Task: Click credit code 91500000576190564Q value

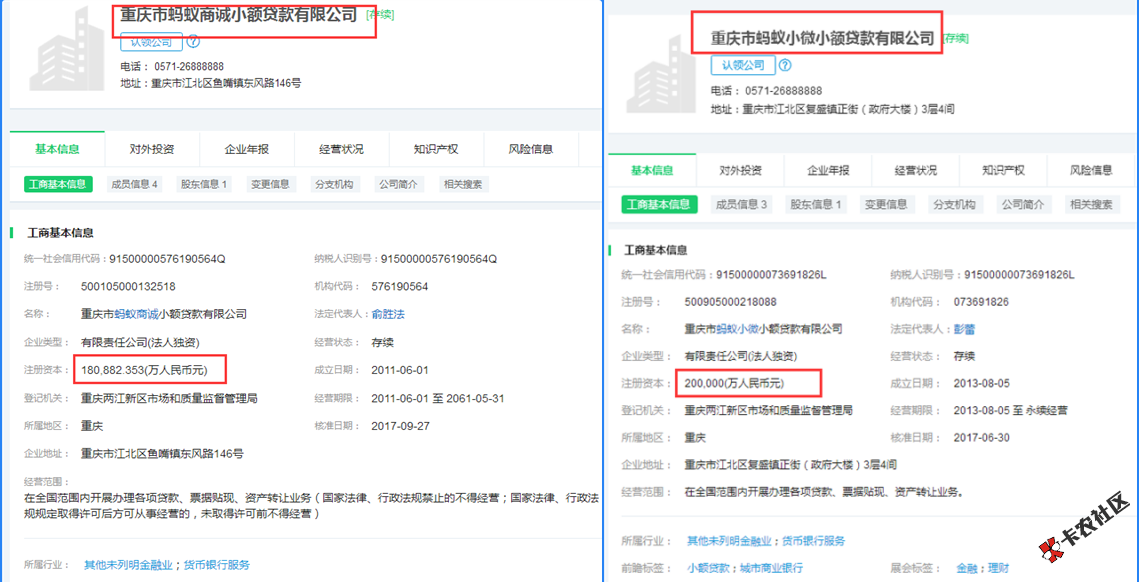Action: pyautogui.click(x=168, y=259)
